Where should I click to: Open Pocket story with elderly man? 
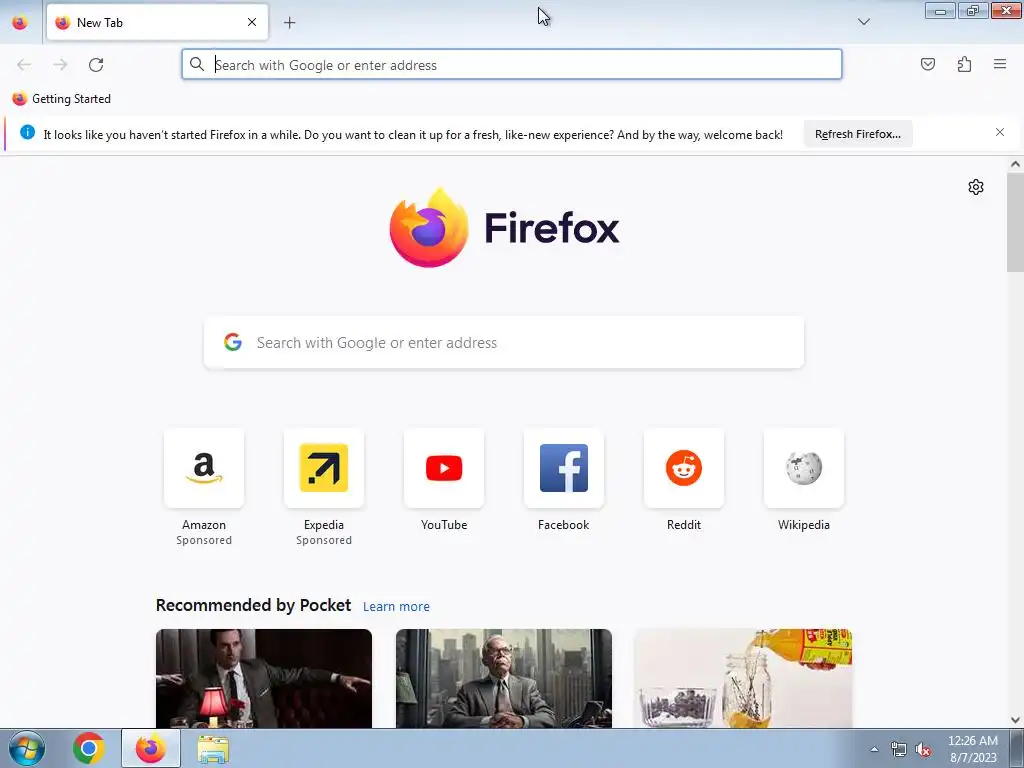tap(504, 678)
